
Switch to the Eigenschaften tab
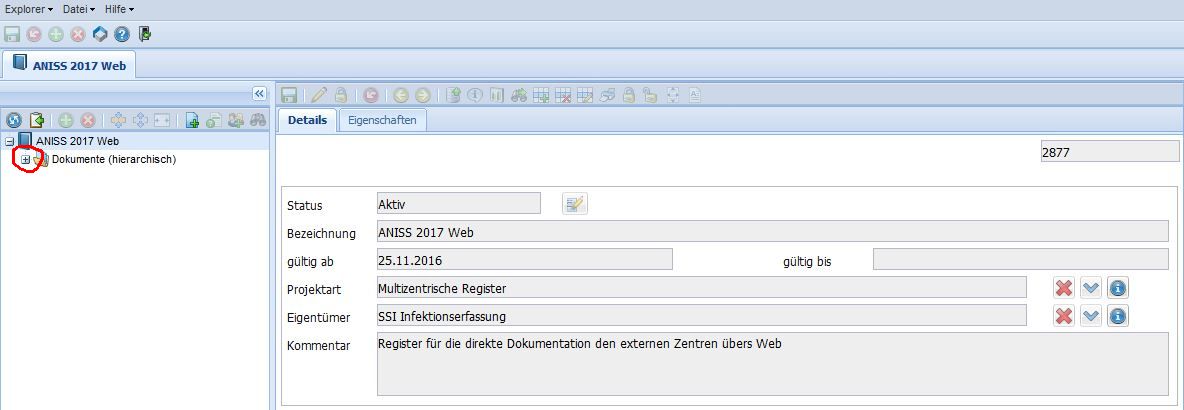383,120
